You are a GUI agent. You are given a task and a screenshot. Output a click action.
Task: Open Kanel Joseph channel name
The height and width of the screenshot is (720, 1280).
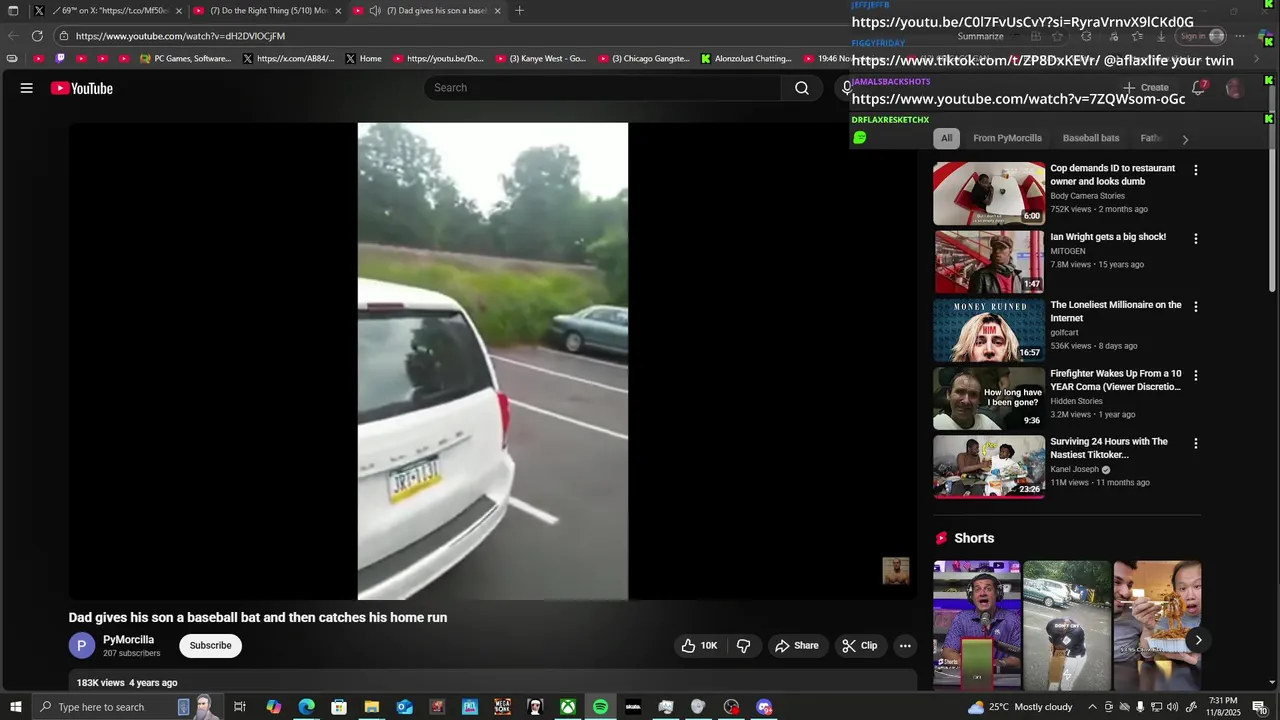[x=1074, y=469]
